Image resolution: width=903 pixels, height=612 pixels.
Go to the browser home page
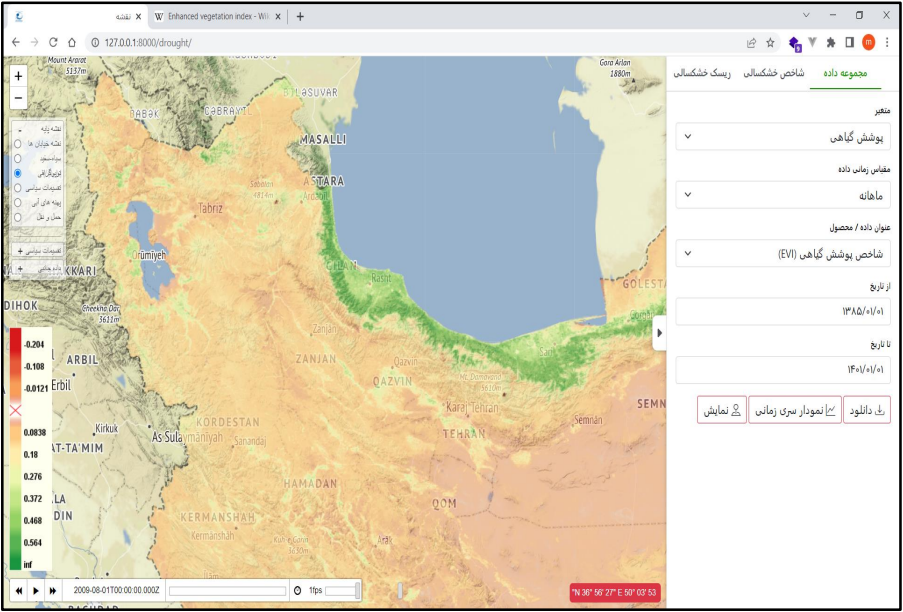tap(72, 43)
